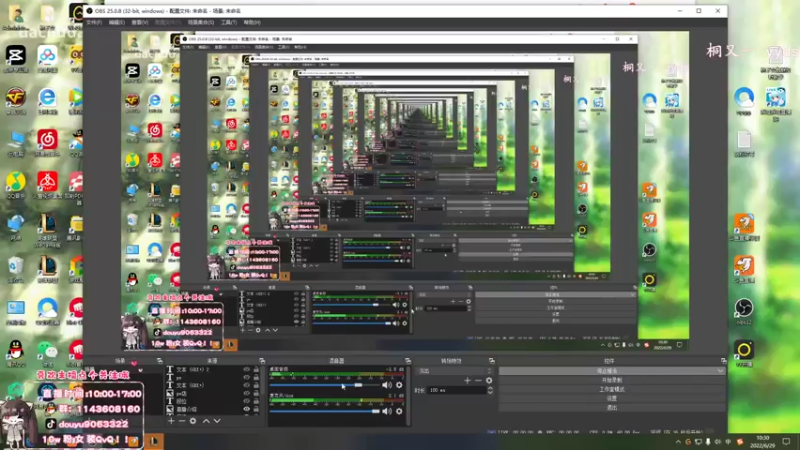Click the transition duration 100 ms field
This screenshot has height=450, width=800.
point(457,390)
